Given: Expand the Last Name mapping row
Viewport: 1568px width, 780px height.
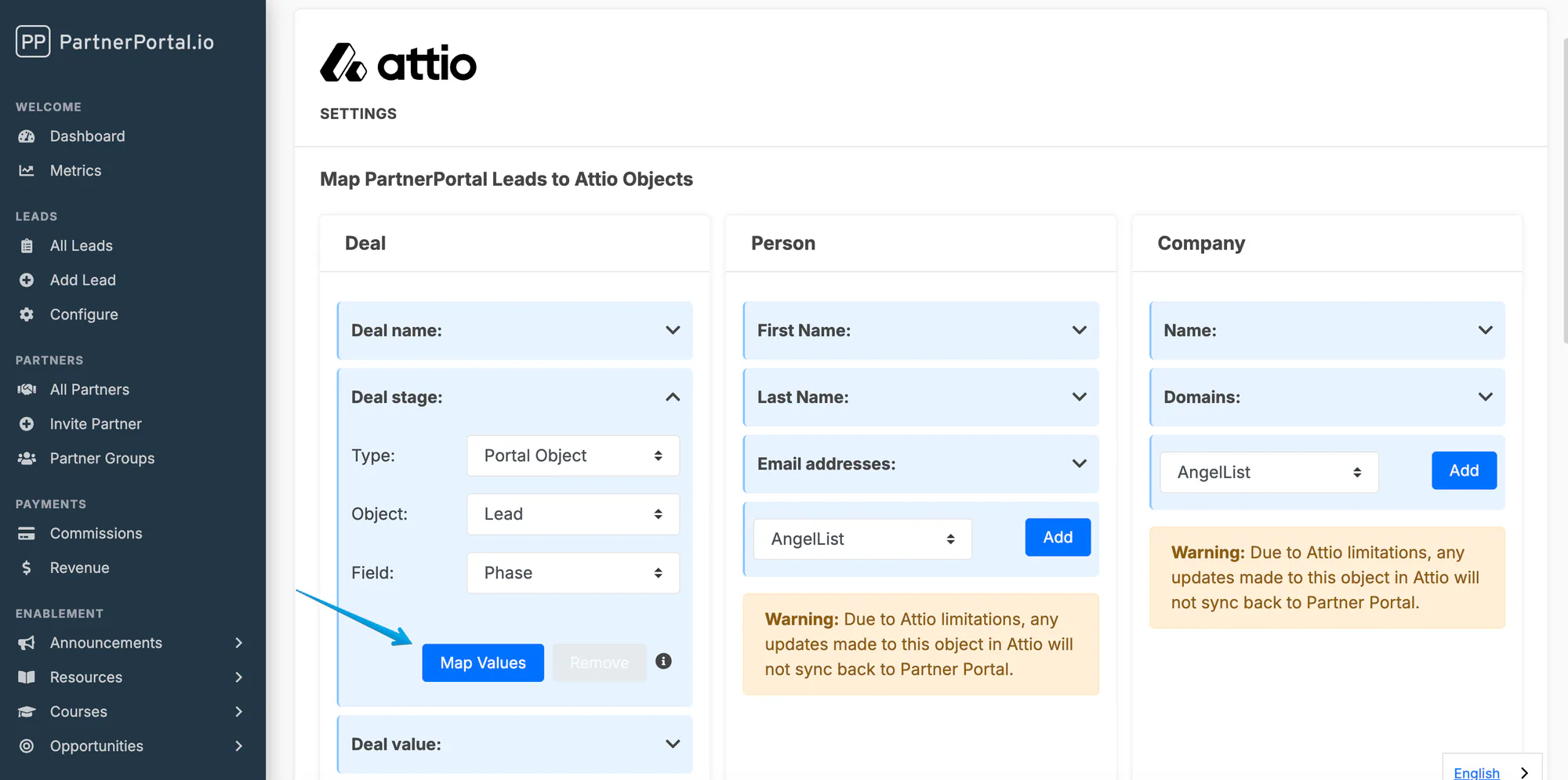Looking at the screenshot, I should pos(921,397).
